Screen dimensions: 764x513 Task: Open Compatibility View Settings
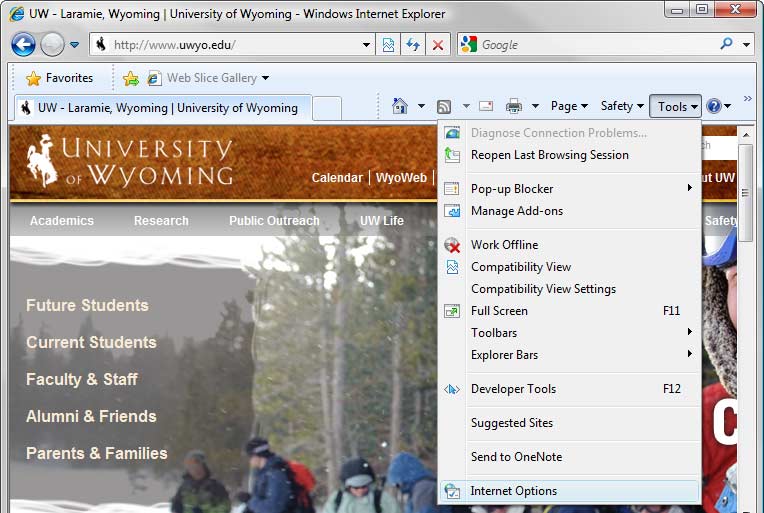tap(569, 289)
